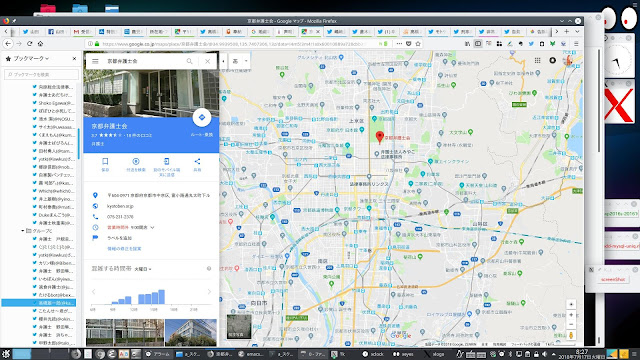Expand the opening hours chevron
Viewport: 640px width, 360px height.
[152, 227]
